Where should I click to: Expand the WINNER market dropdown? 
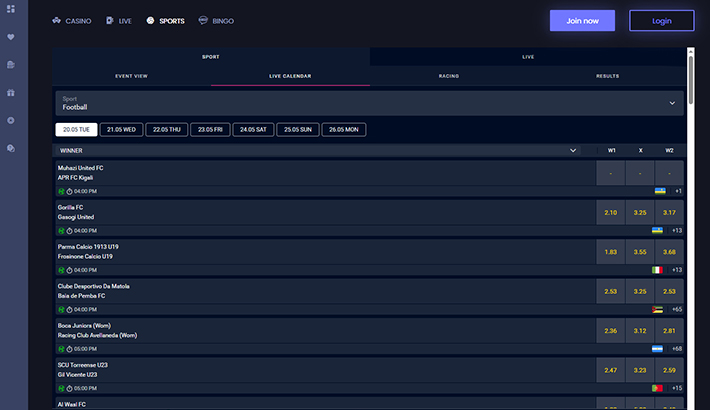318,150
